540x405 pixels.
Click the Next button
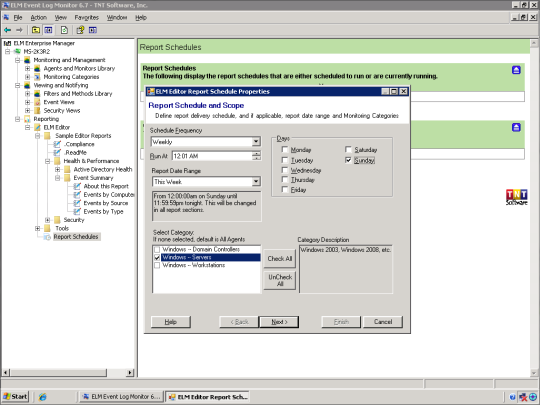279,322
